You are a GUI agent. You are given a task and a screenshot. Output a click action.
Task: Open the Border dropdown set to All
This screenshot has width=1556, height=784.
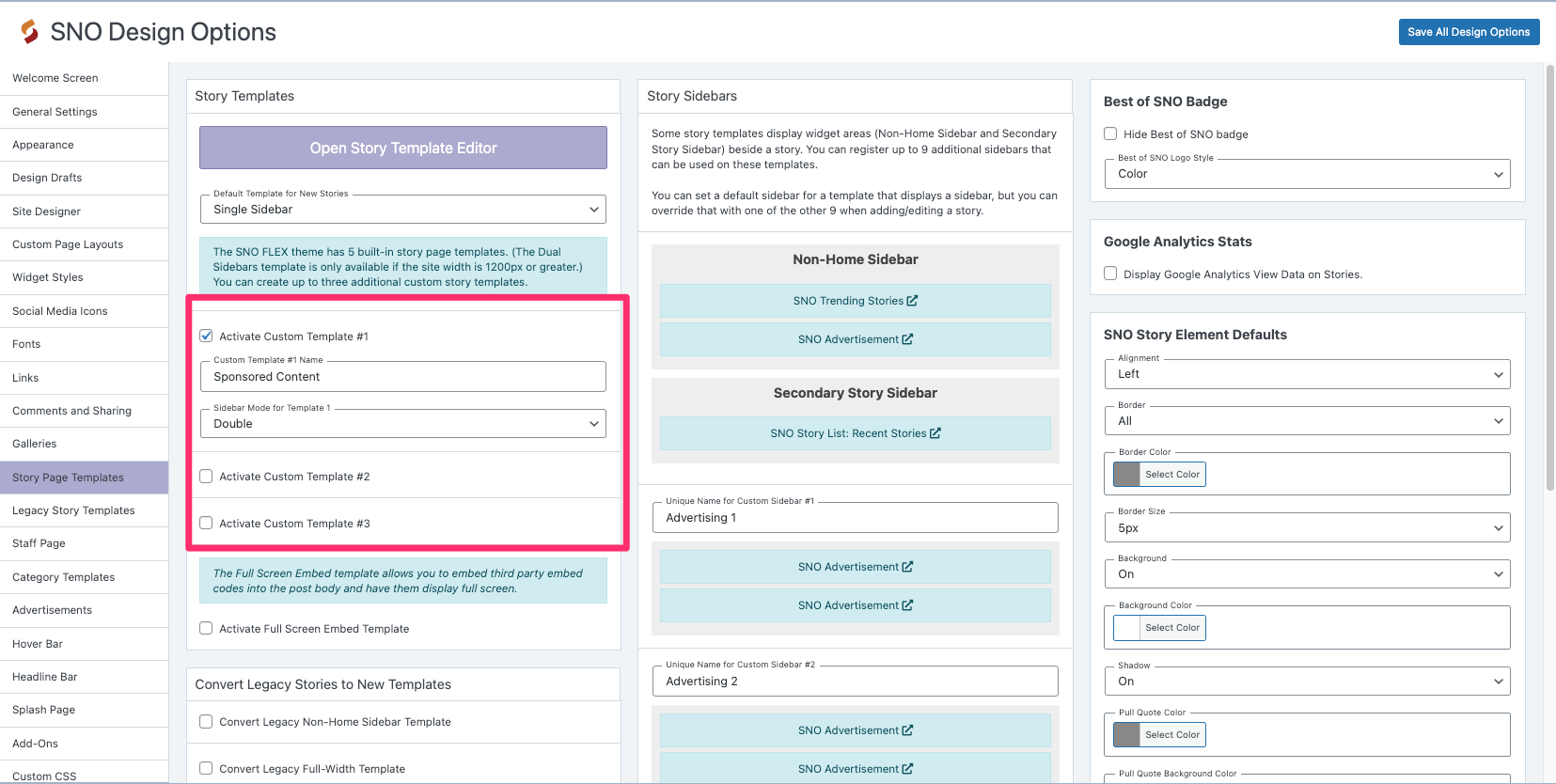pos(1308,421)
